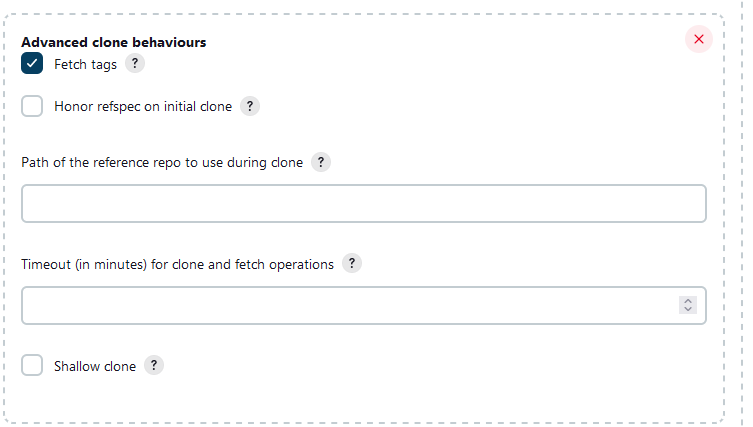Click the "Timeout (in minutes)" label text
The width and height of the screenshot is (753, 427).
(x=177, y=265)
